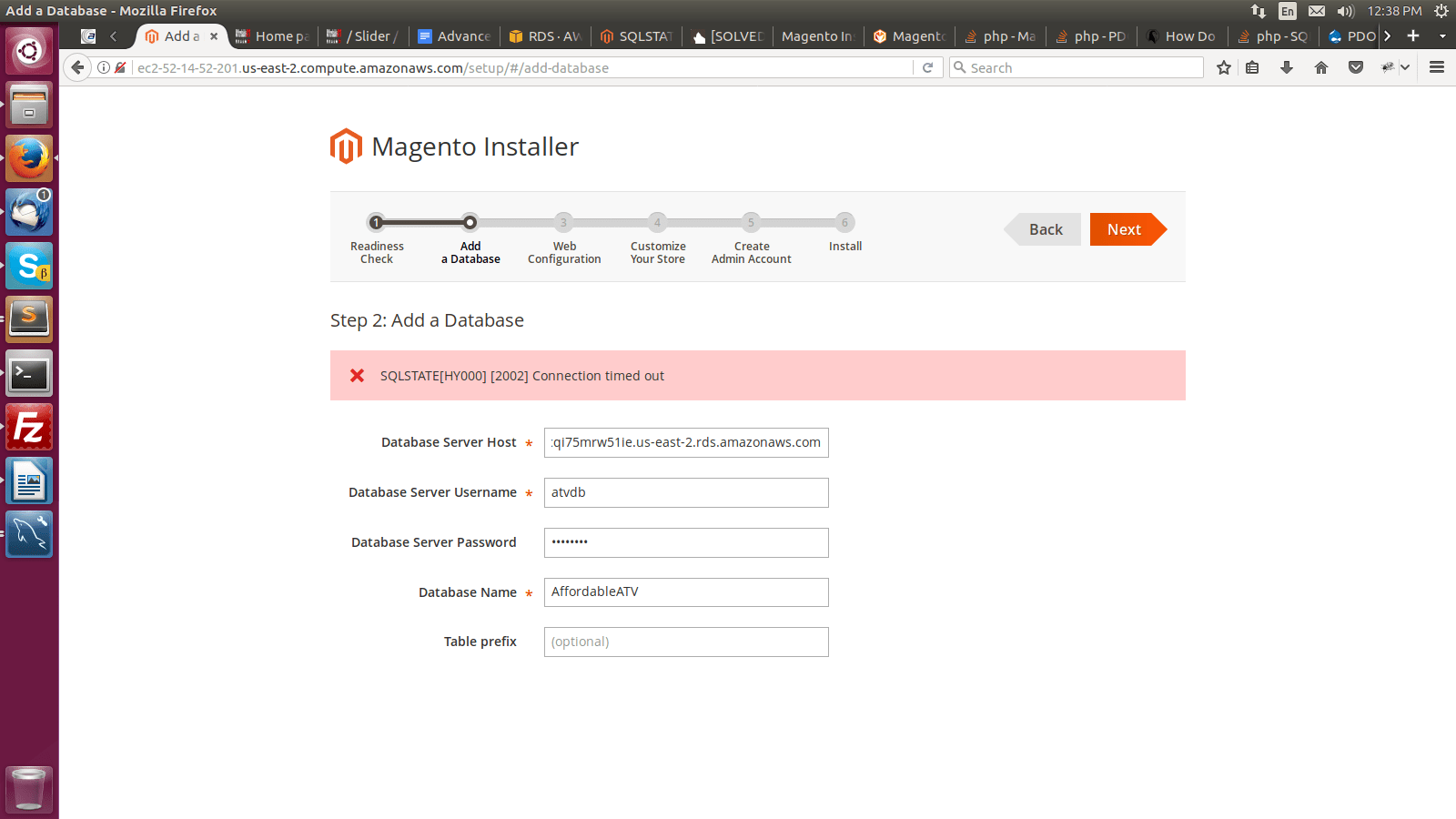The width and height of the screenshot is (1456, 819).
Task: Select Install step 6 marker
Action: tap(844, 222)
